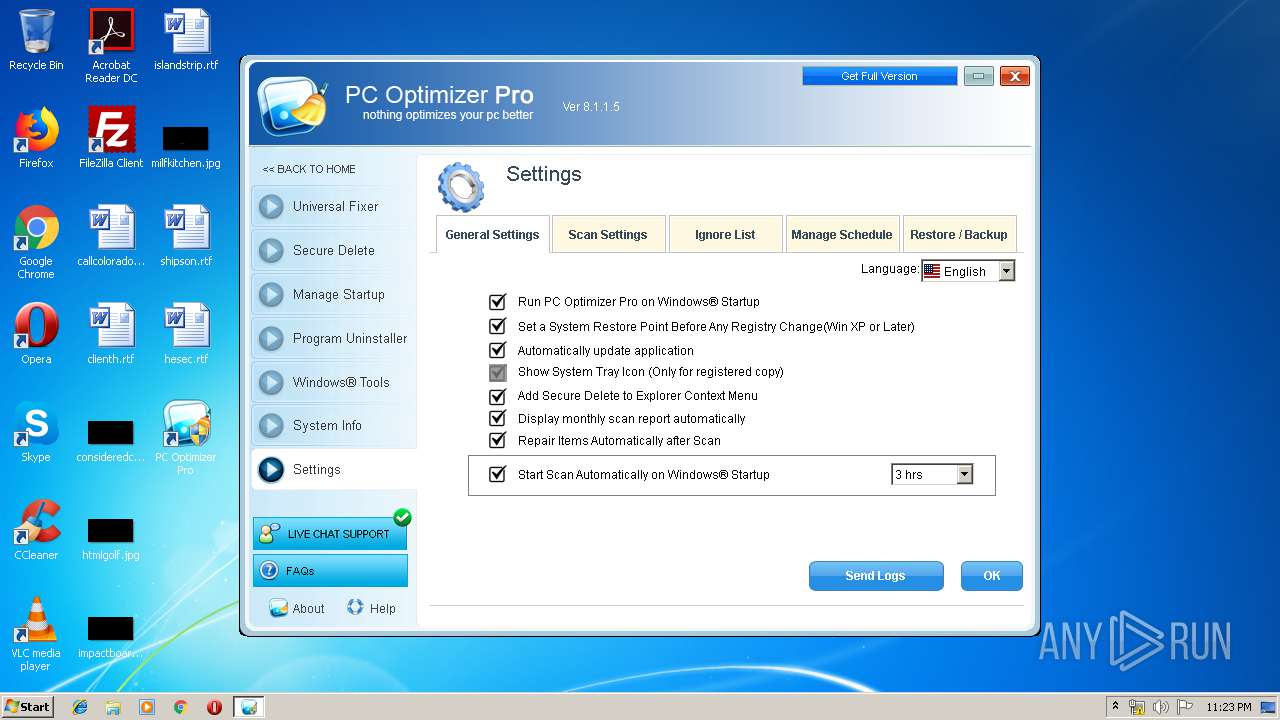1280x720 pixels.
Task: Open System Info in the sidebar
Action: tap(333, 426)
